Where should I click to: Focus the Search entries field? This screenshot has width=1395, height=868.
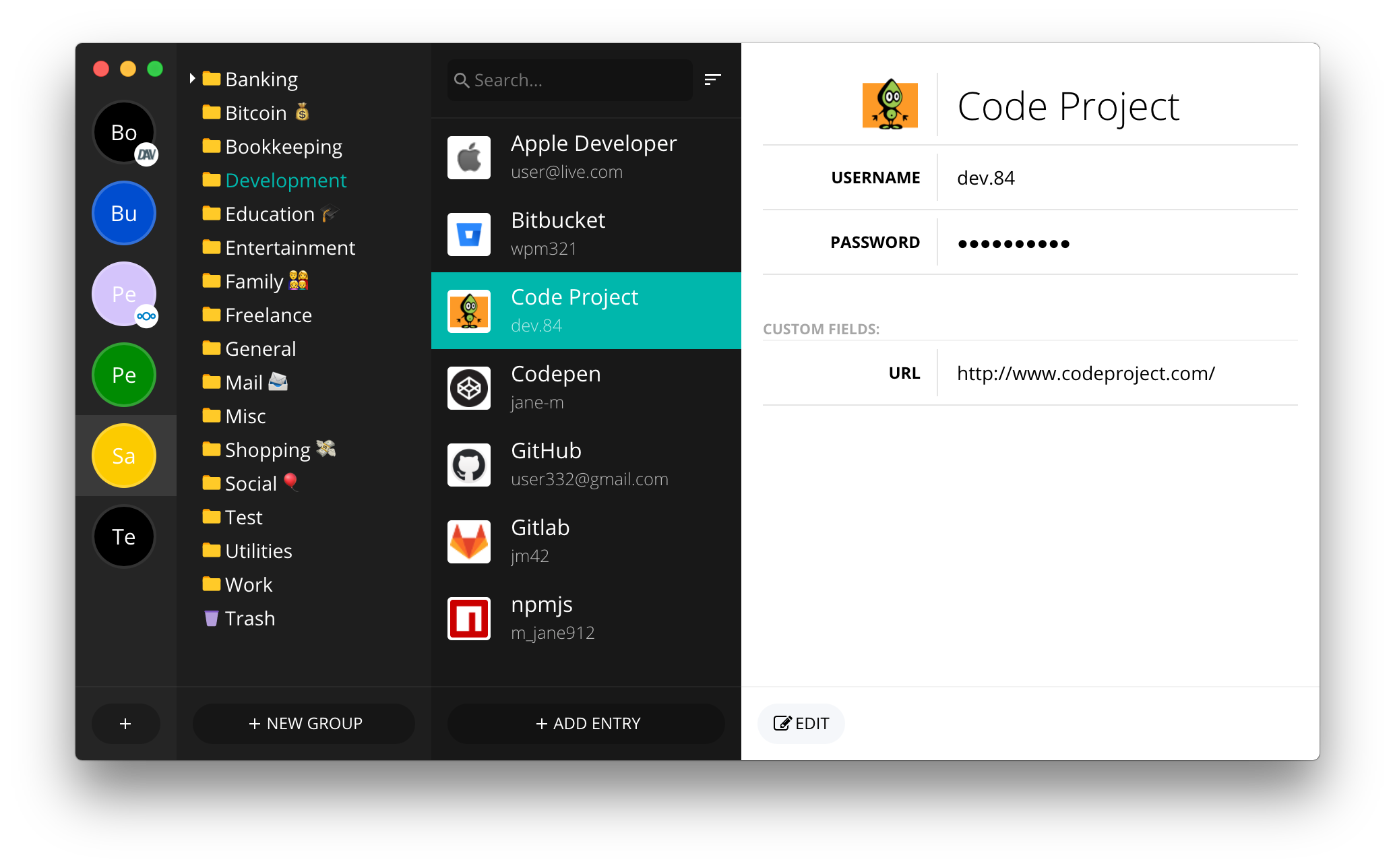(570, 80)
